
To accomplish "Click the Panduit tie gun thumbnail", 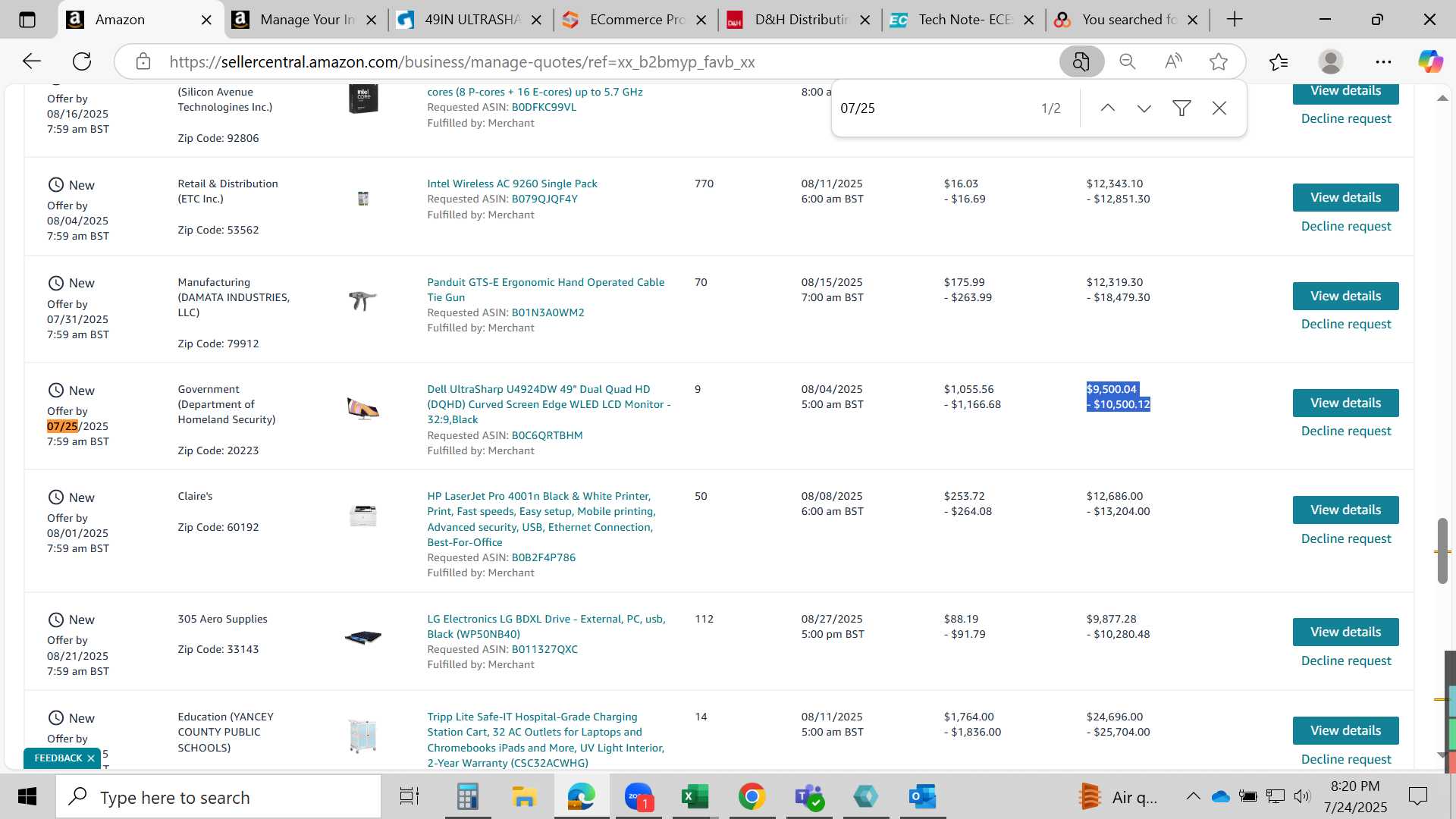I will (362, 300).
